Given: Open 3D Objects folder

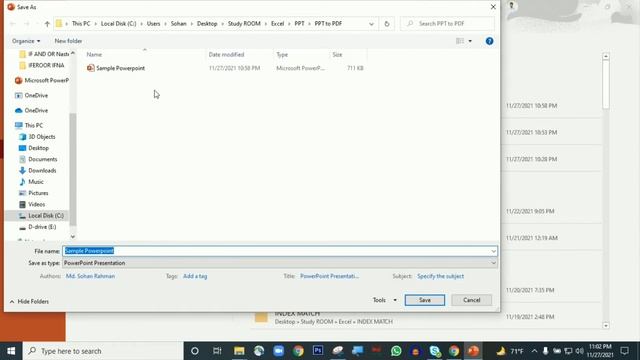Looking at the screenshot, I should pyautogui.click(x=37, y=137).
